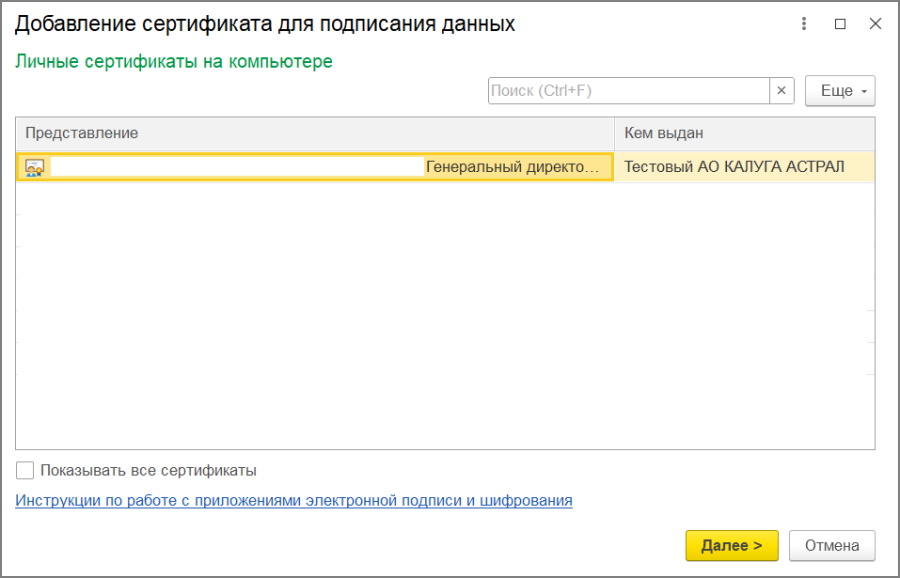Open the e-signature apps instructions link
This screenshot has height=578, width=900.
(x=294, y=501)
